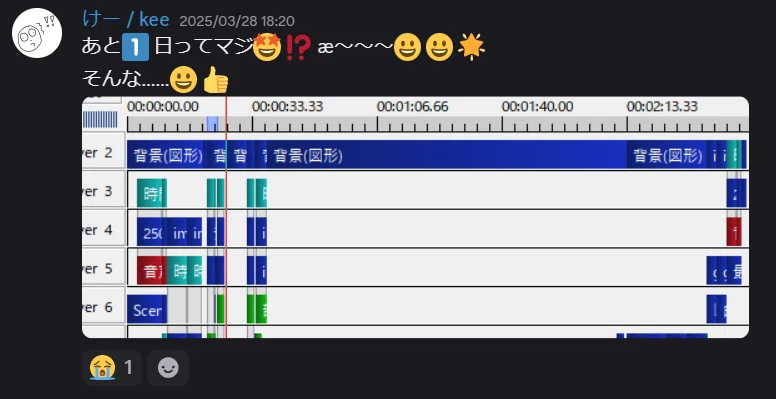776x399 pixels.
Task: Select the red 音 audio clip on Layer 5
Action: click(151, 271)
